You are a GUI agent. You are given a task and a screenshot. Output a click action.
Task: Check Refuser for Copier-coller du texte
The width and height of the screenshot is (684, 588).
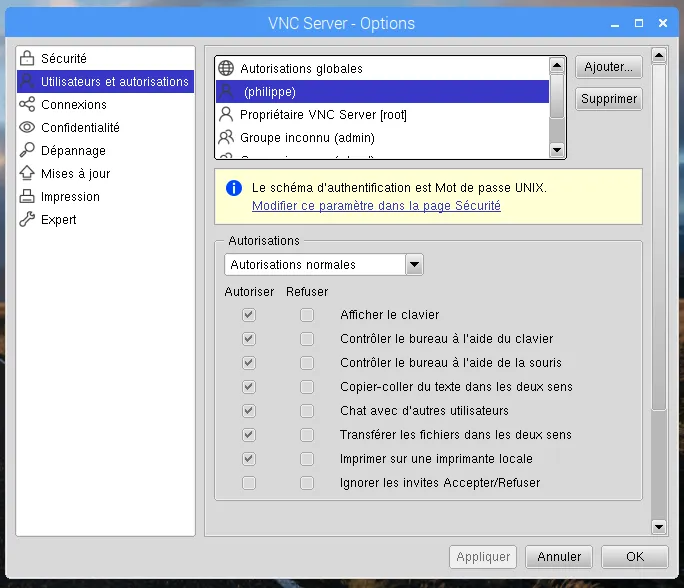point(307,386)
